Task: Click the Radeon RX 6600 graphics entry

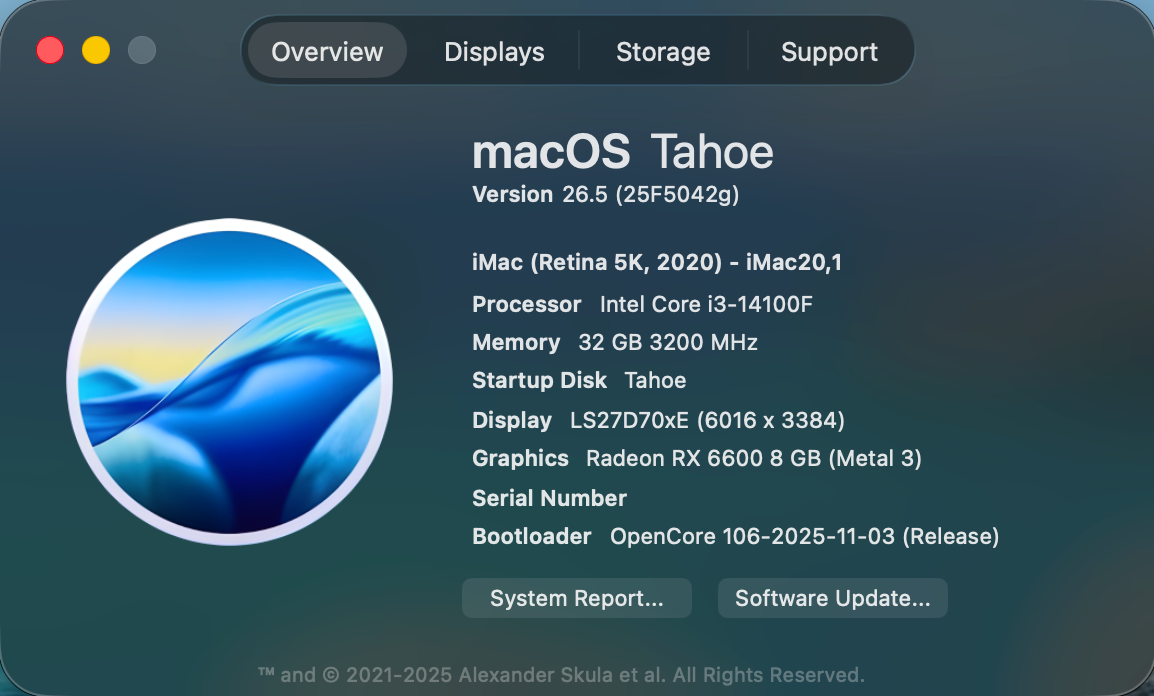Action: tap(753, 458)
